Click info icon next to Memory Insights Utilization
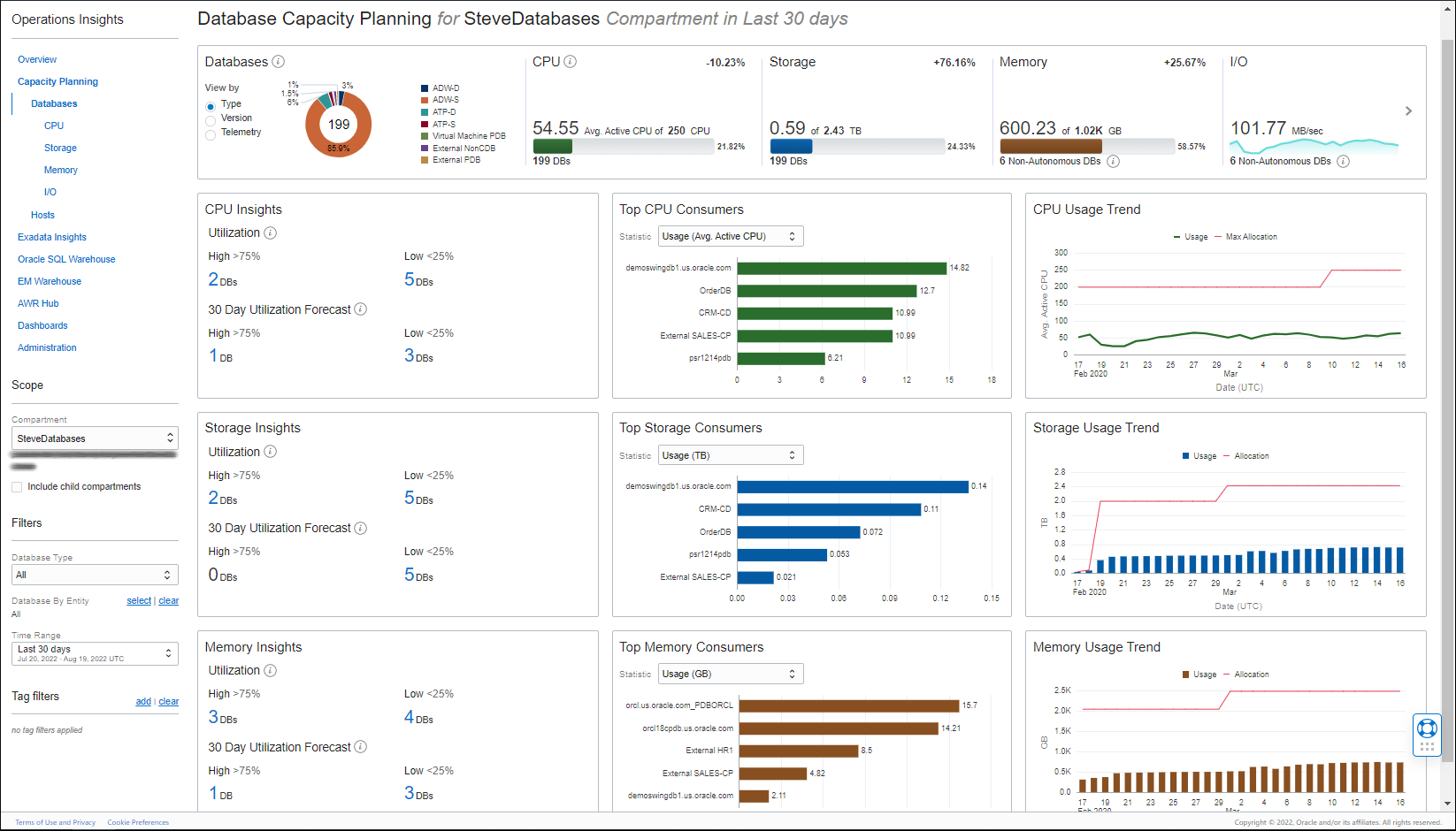The width and height of the screenshot is (1456, 831). coord(271,670)
